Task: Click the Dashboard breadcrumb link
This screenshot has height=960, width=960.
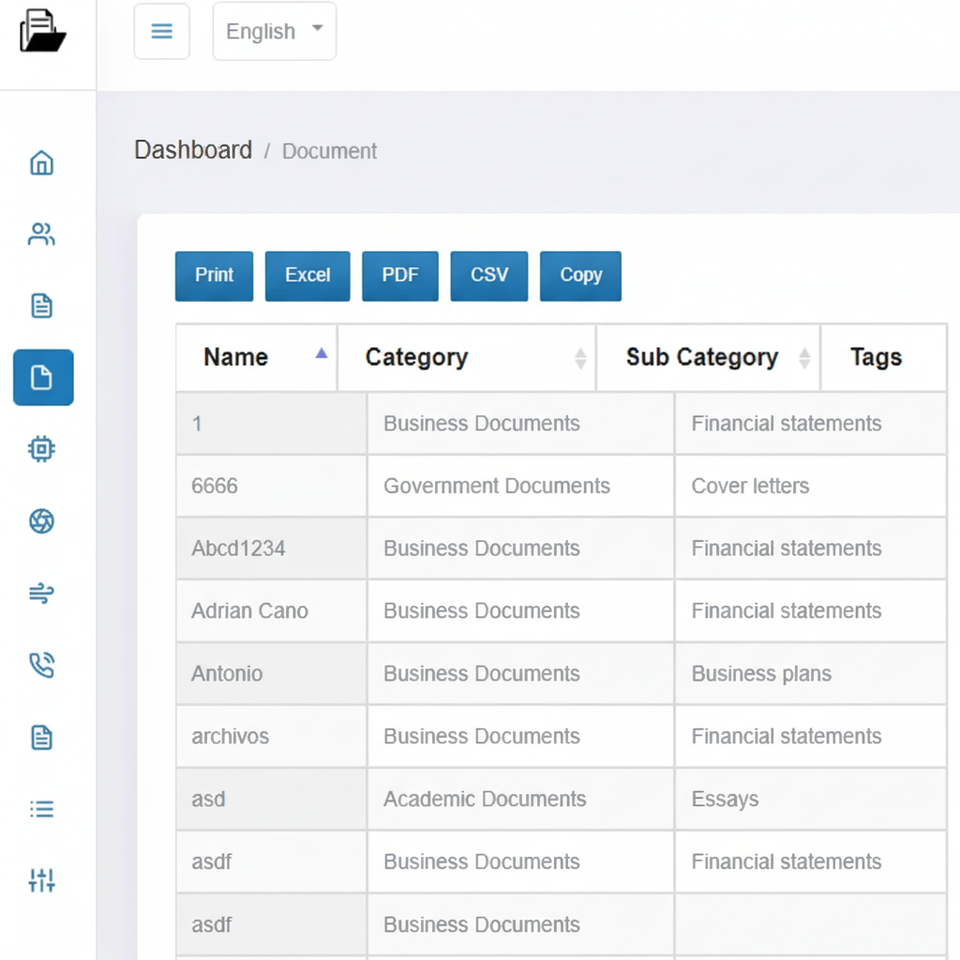Action: click(x=193, y=150)
